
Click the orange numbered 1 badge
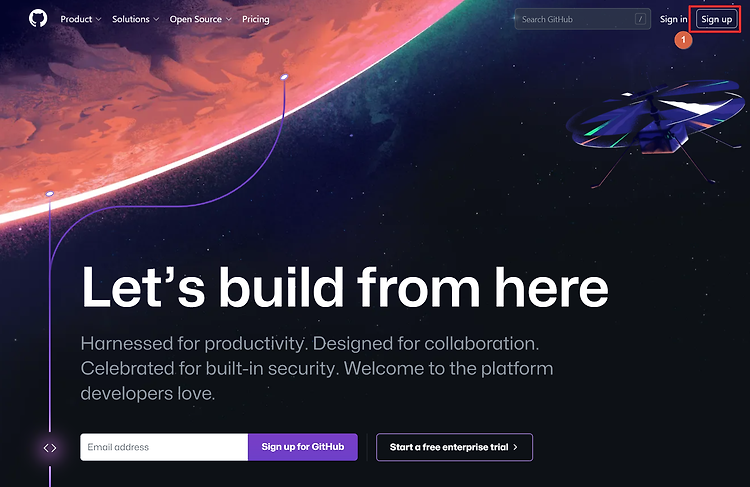[683, 40]
